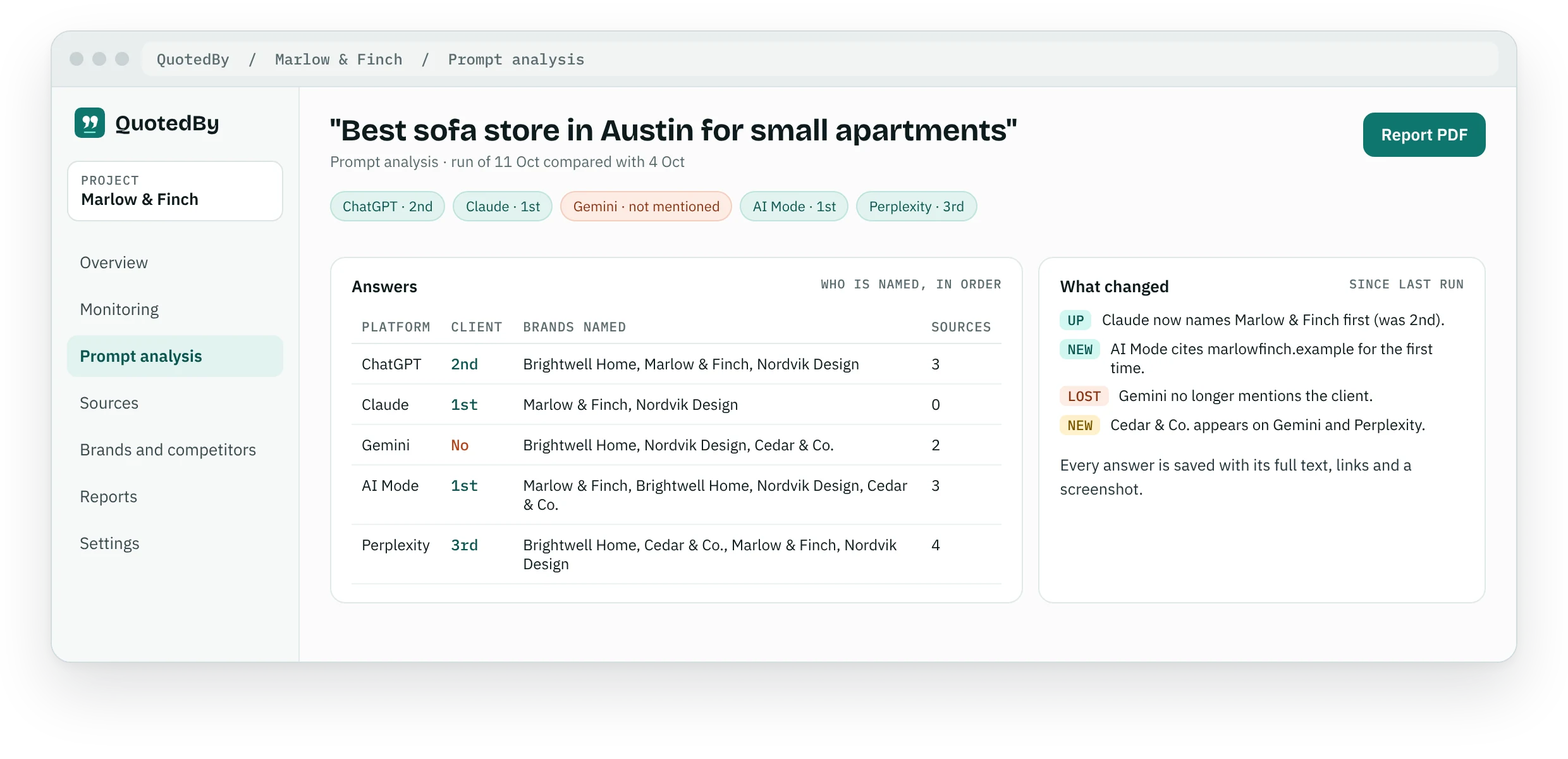Click the prompt title 'Best sofa store in Austin'
The width and height of the screenshot is (1568, 759).
click(x=673, y=130)
